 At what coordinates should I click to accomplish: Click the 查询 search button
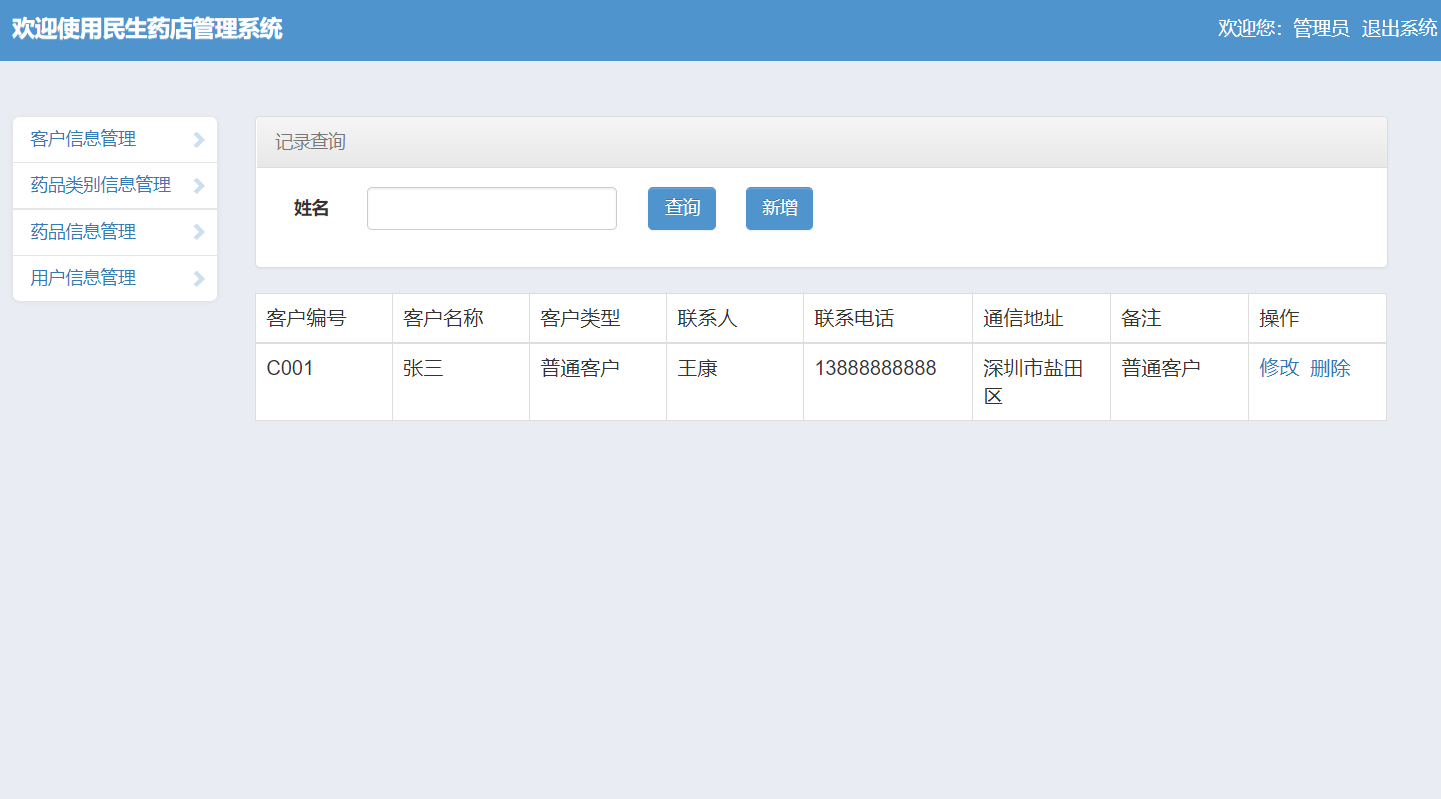coord(682,208)
